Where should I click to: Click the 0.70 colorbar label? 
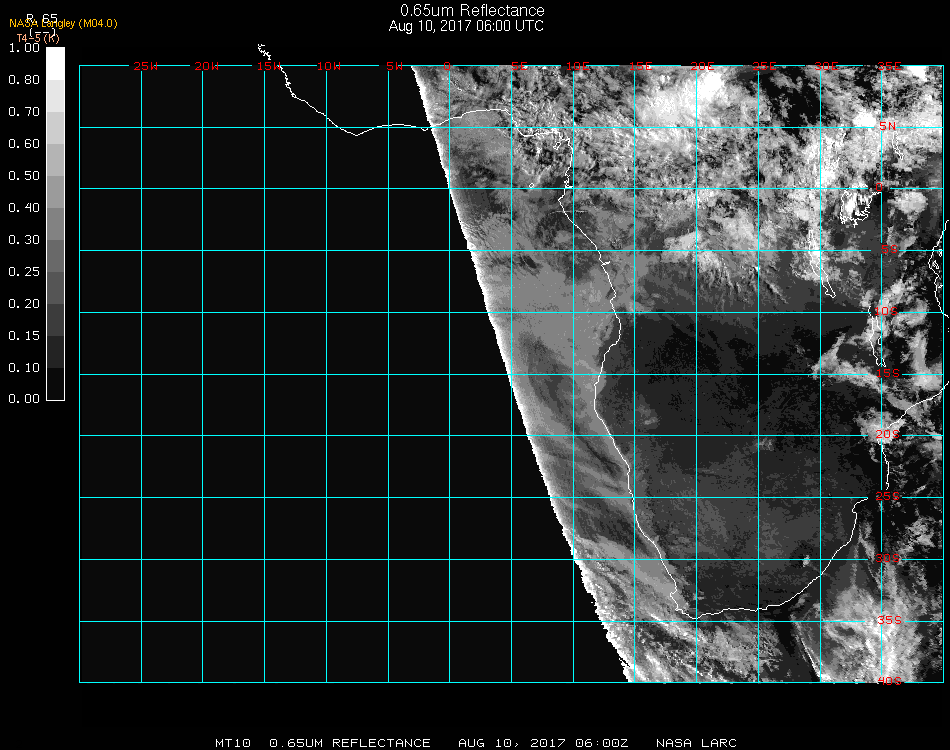point(24,112)
